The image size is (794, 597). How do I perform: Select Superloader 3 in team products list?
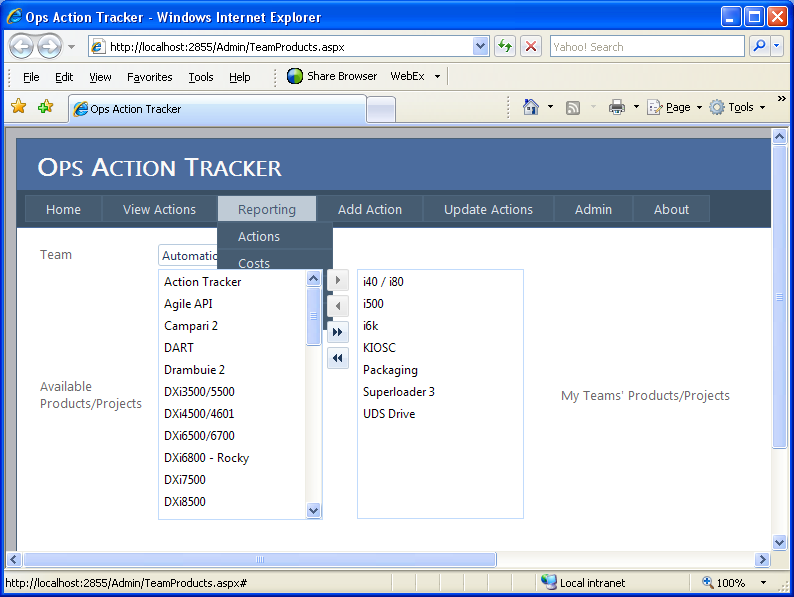point(440,392)
